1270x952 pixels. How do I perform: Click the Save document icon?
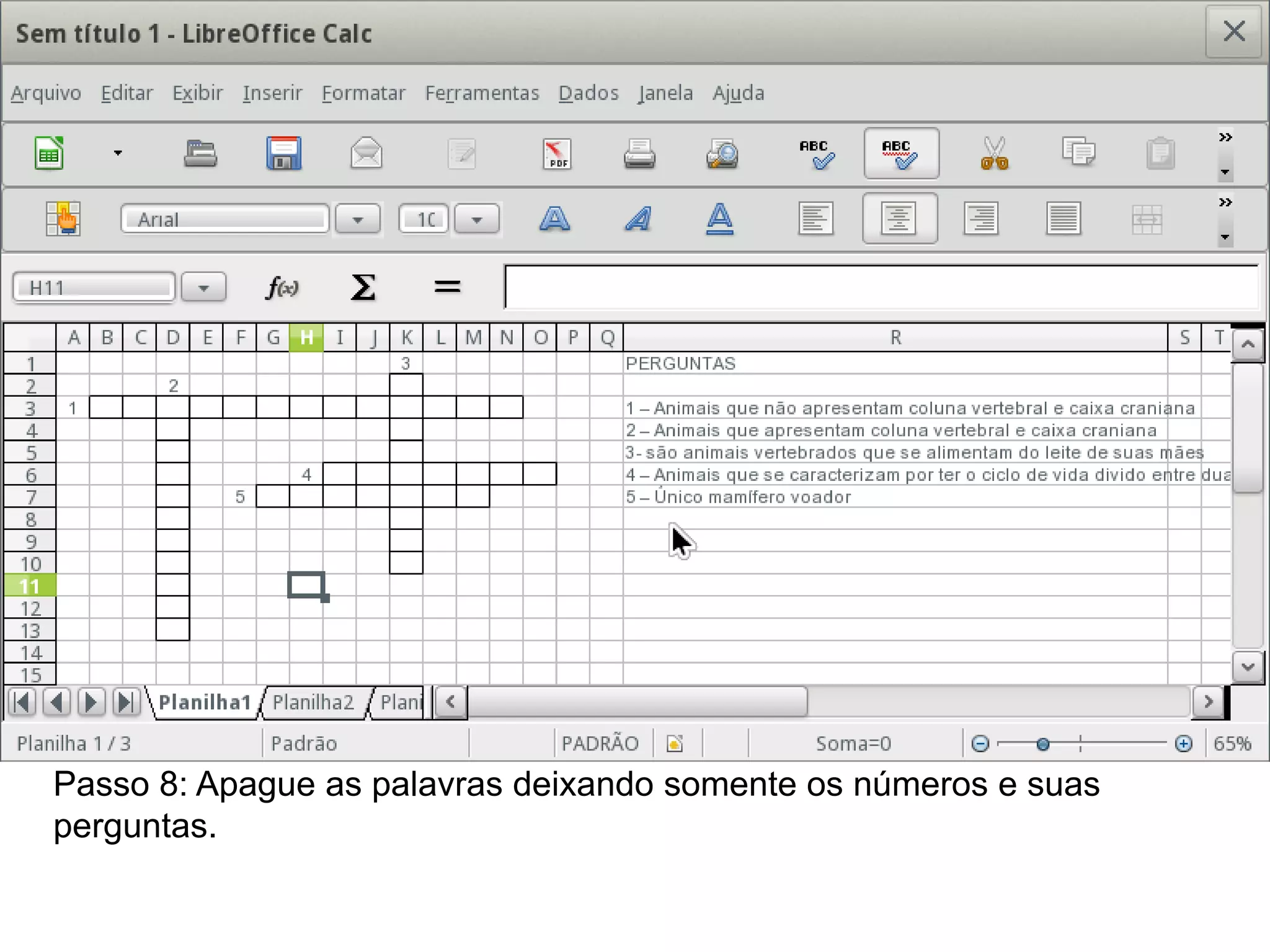coord(283,154)
